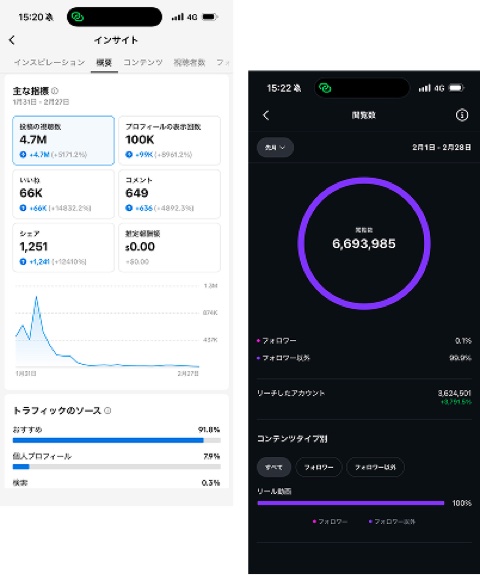The width and height of the screenshot is (480, 575).
Task: Open the period dropdown pill on the 閲覧数 screen
Action: (275, 147)
